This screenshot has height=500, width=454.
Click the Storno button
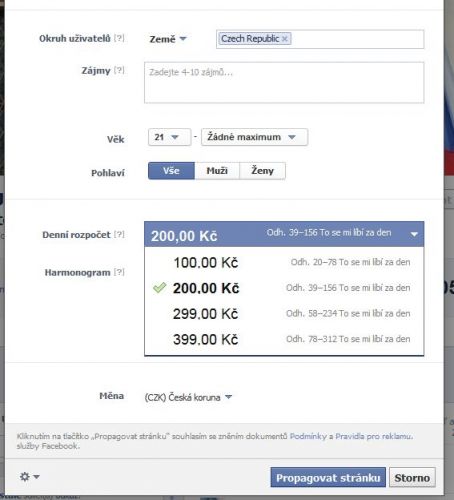pos(412,477)
